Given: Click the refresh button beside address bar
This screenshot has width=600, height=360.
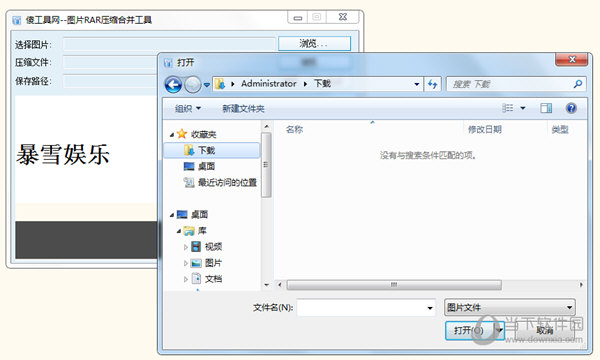Looking at the screenshot, I should [x=433, y=84].
